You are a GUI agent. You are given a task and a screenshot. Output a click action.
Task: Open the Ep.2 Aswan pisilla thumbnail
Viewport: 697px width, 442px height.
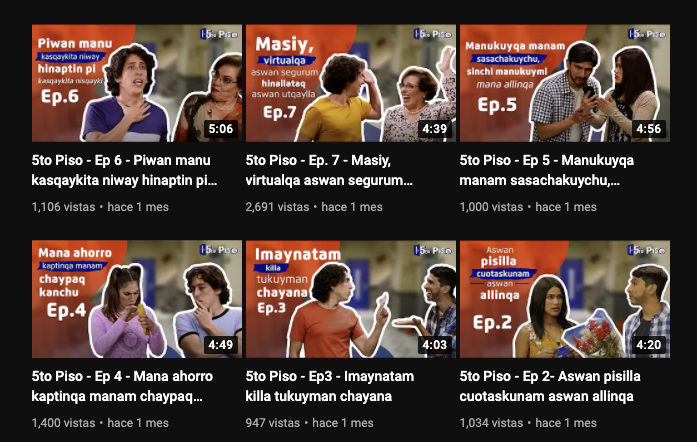click(x=565, y=299)
